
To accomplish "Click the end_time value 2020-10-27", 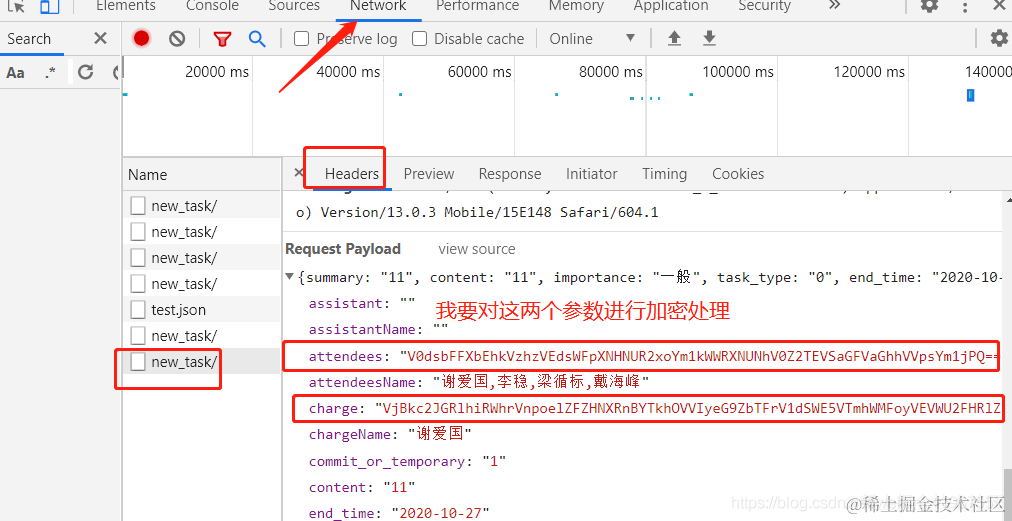I will pyautogui.click(x=441, y=514).
